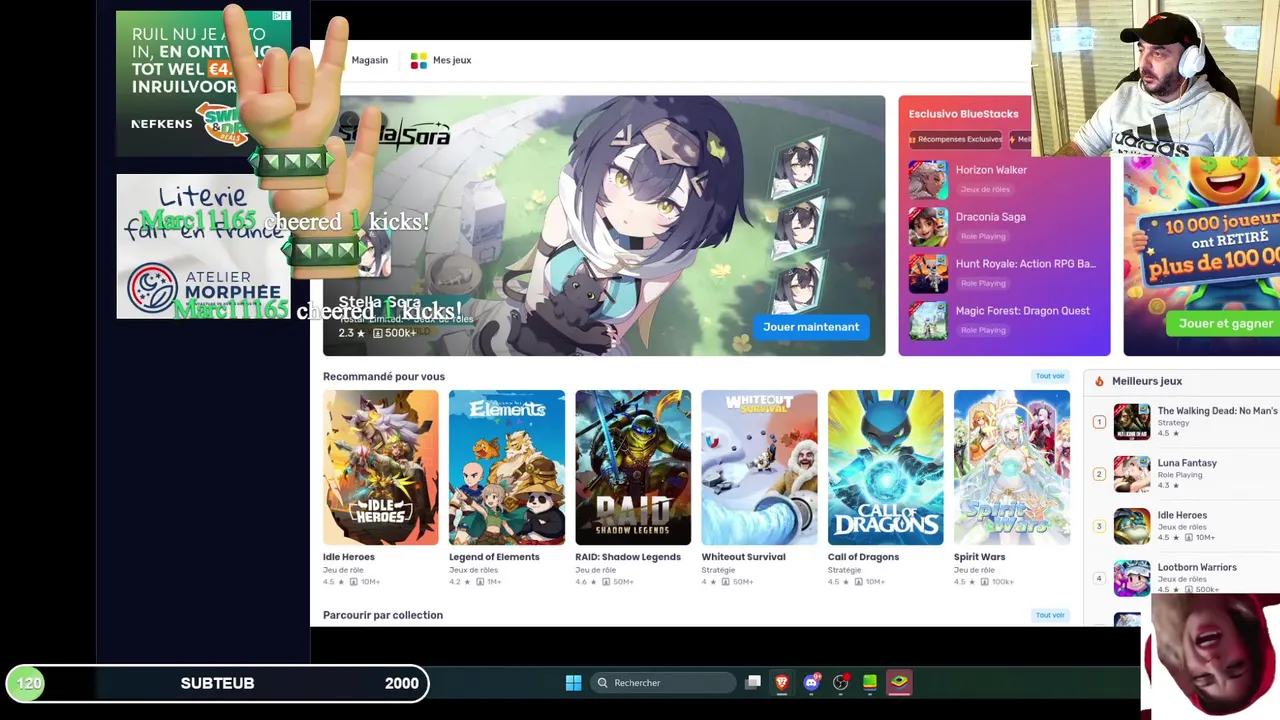Open OBS Studio from the taskbar
The image size is (1280, 720).
coord(841,683)
